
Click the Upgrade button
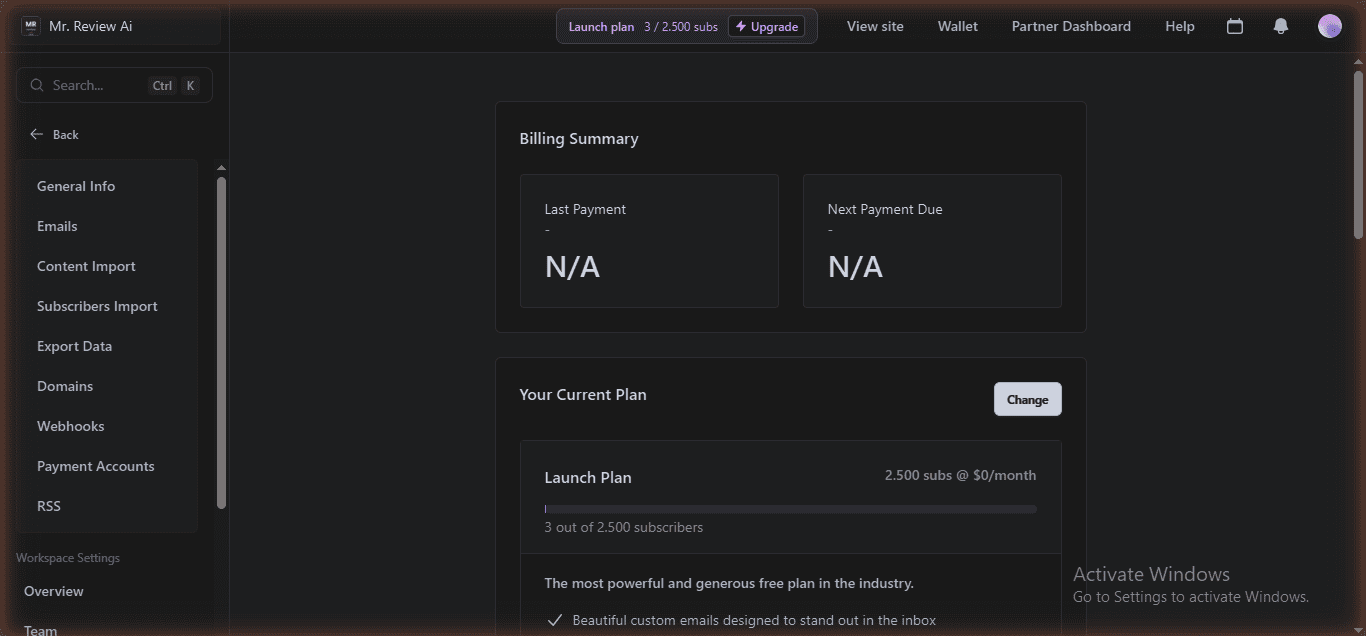point(767,27)
